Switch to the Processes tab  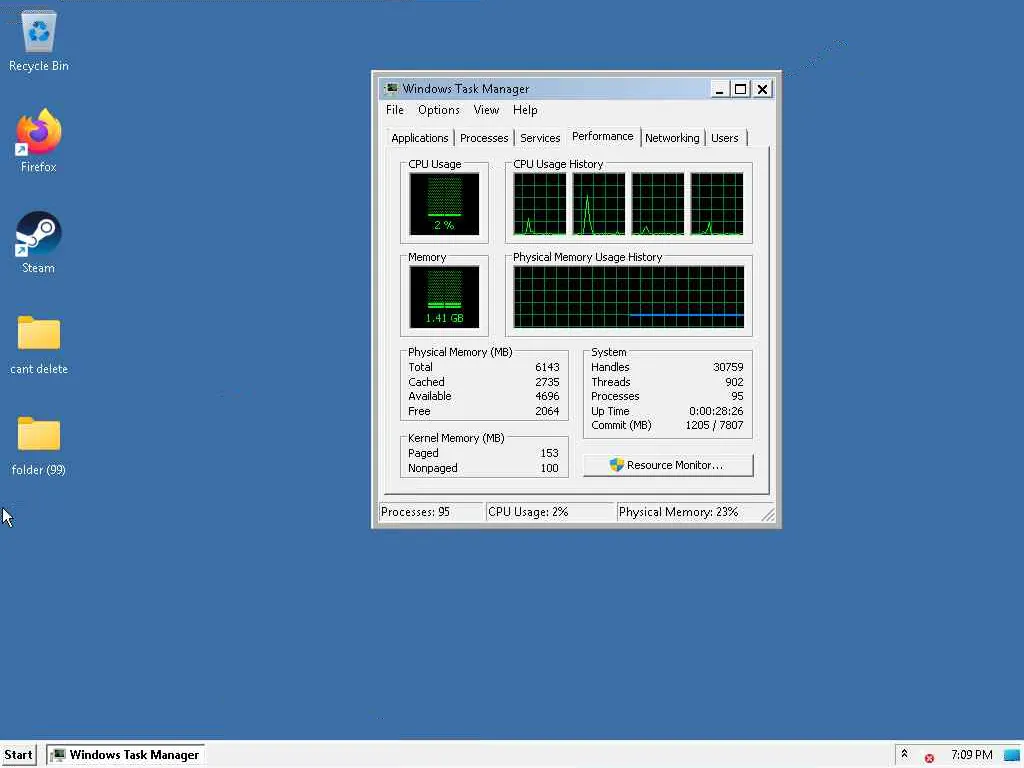click(484, 138)
